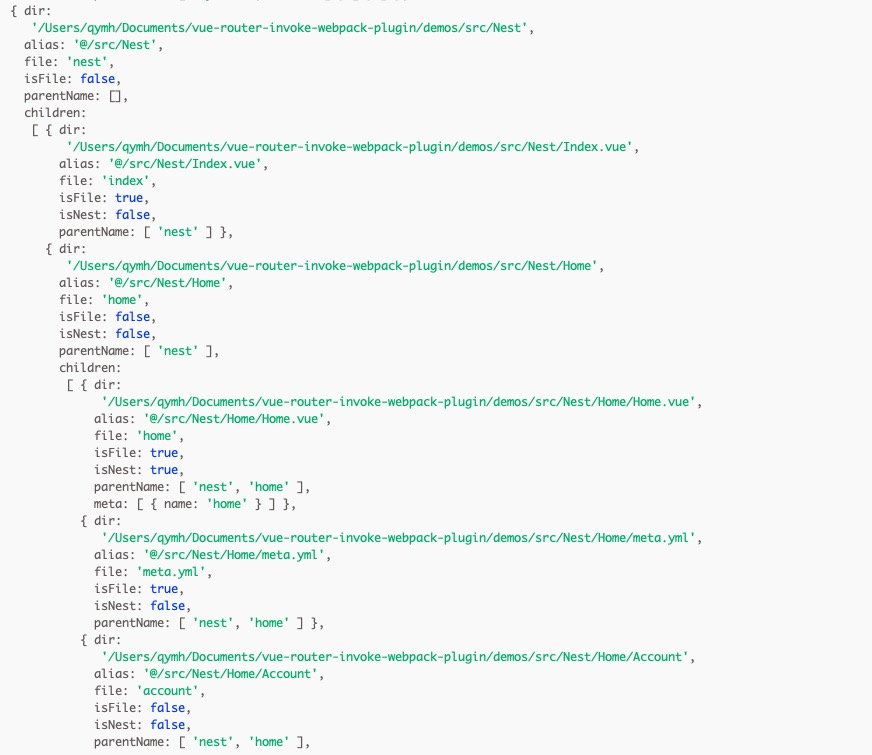Viewport: 872px width, 755px height.
Task: Select alias '@/src/Nest/Home/Home.vue'
Action: coord(234,419)
